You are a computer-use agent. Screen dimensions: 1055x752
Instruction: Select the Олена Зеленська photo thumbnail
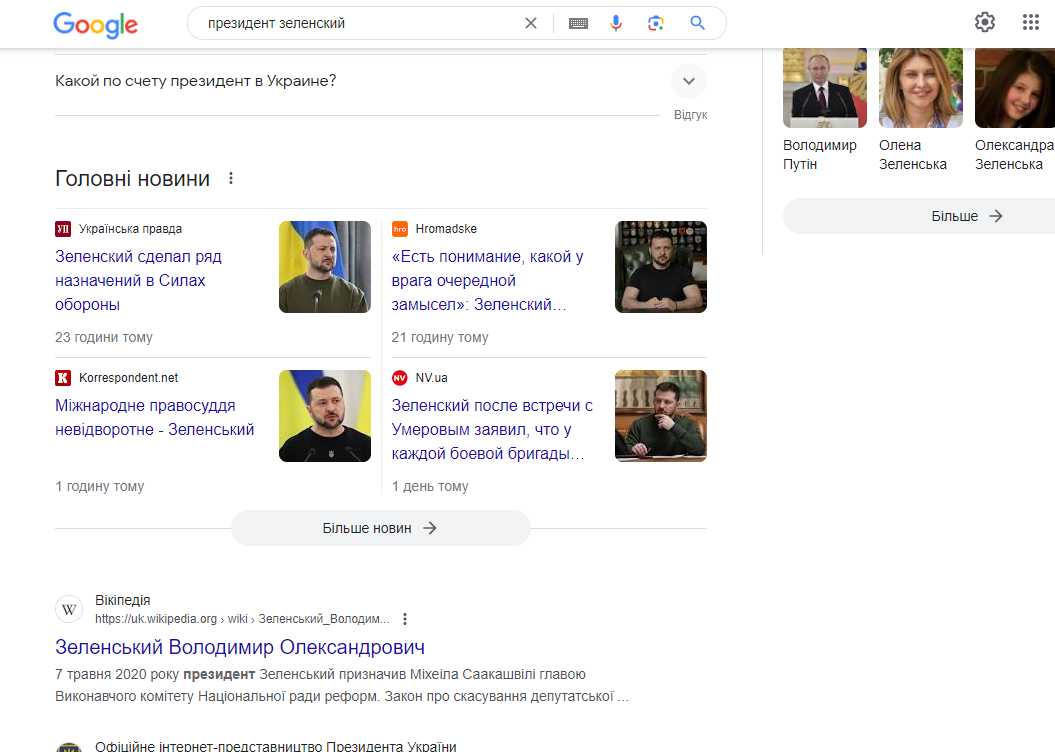coord(920,88)
